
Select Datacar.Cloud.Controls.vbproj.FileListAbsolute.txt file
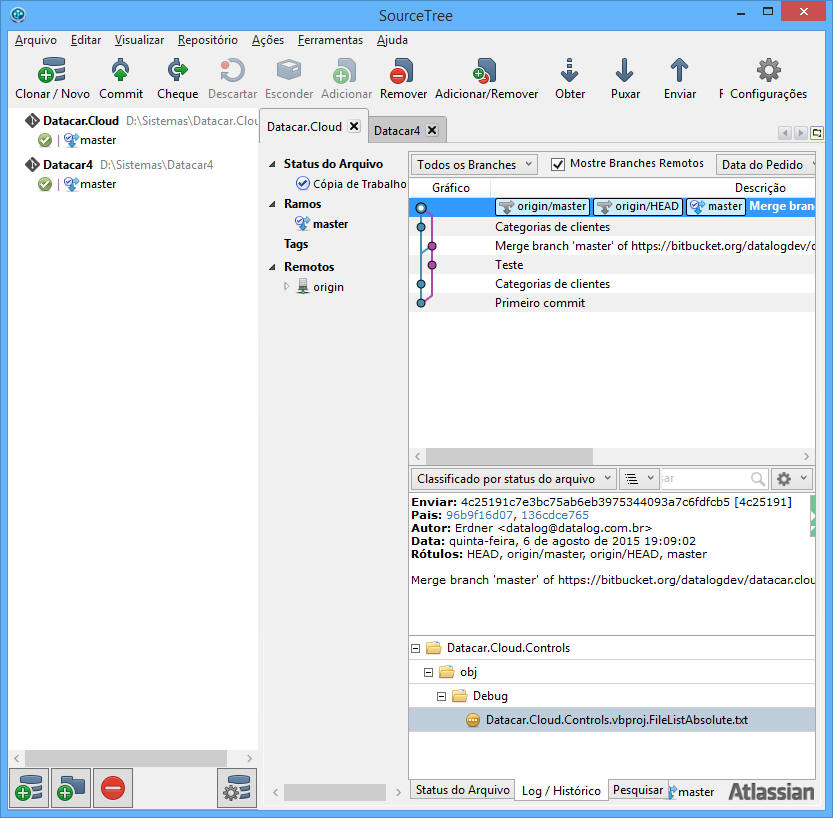(612, 720)
